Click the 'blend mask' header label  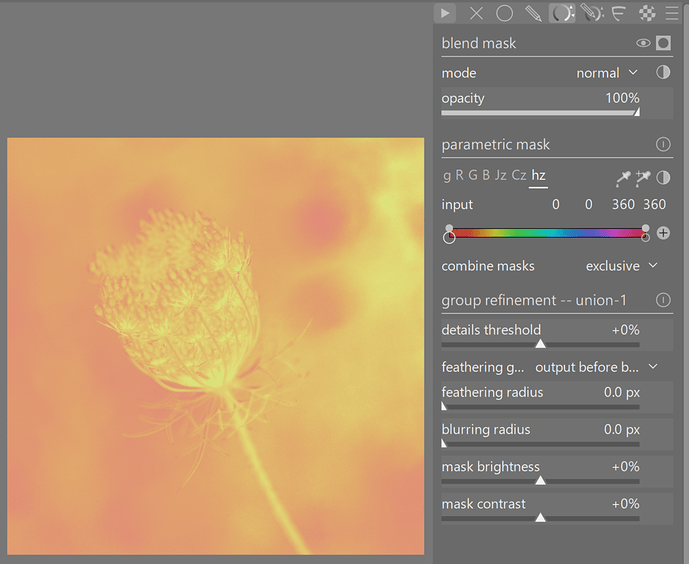[x=479, y=43]
